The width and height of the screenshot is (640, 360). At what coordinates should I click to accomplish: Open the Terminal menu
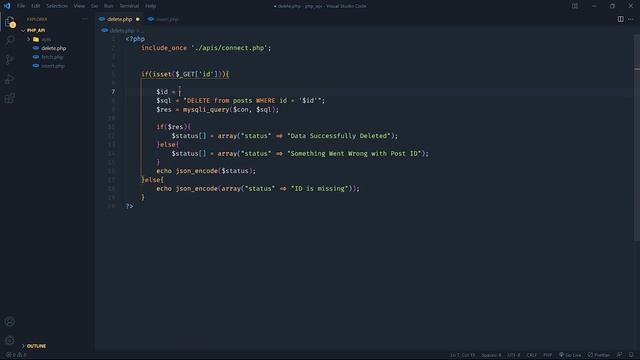point(129,6)
